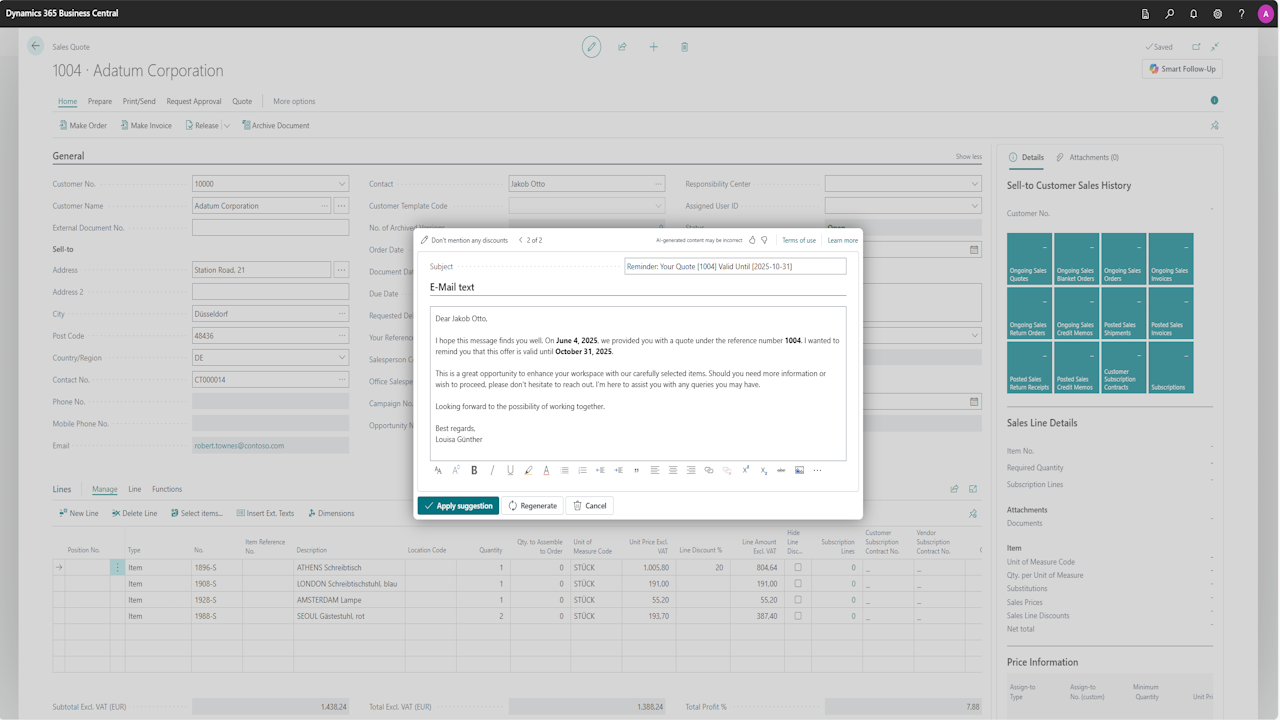Open the Terms of use link
1280x720 pixels.
799,240
